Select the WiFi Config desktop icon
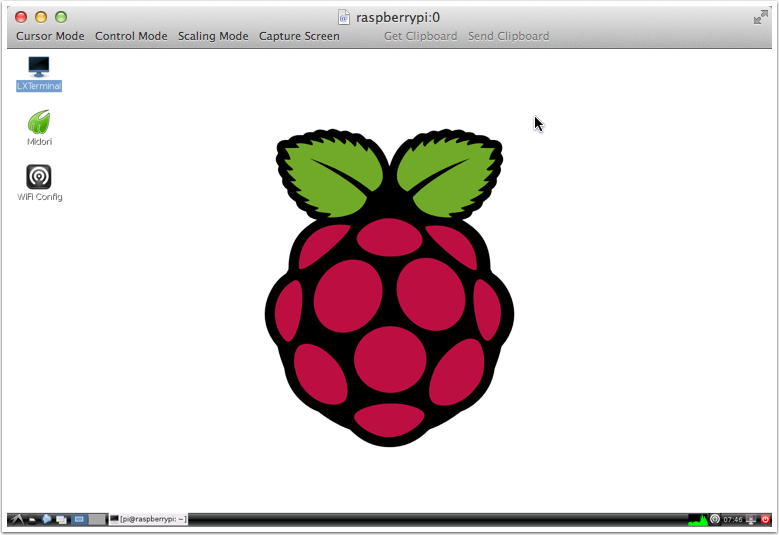The image size is (779, 535). click(x=39, y=183)
